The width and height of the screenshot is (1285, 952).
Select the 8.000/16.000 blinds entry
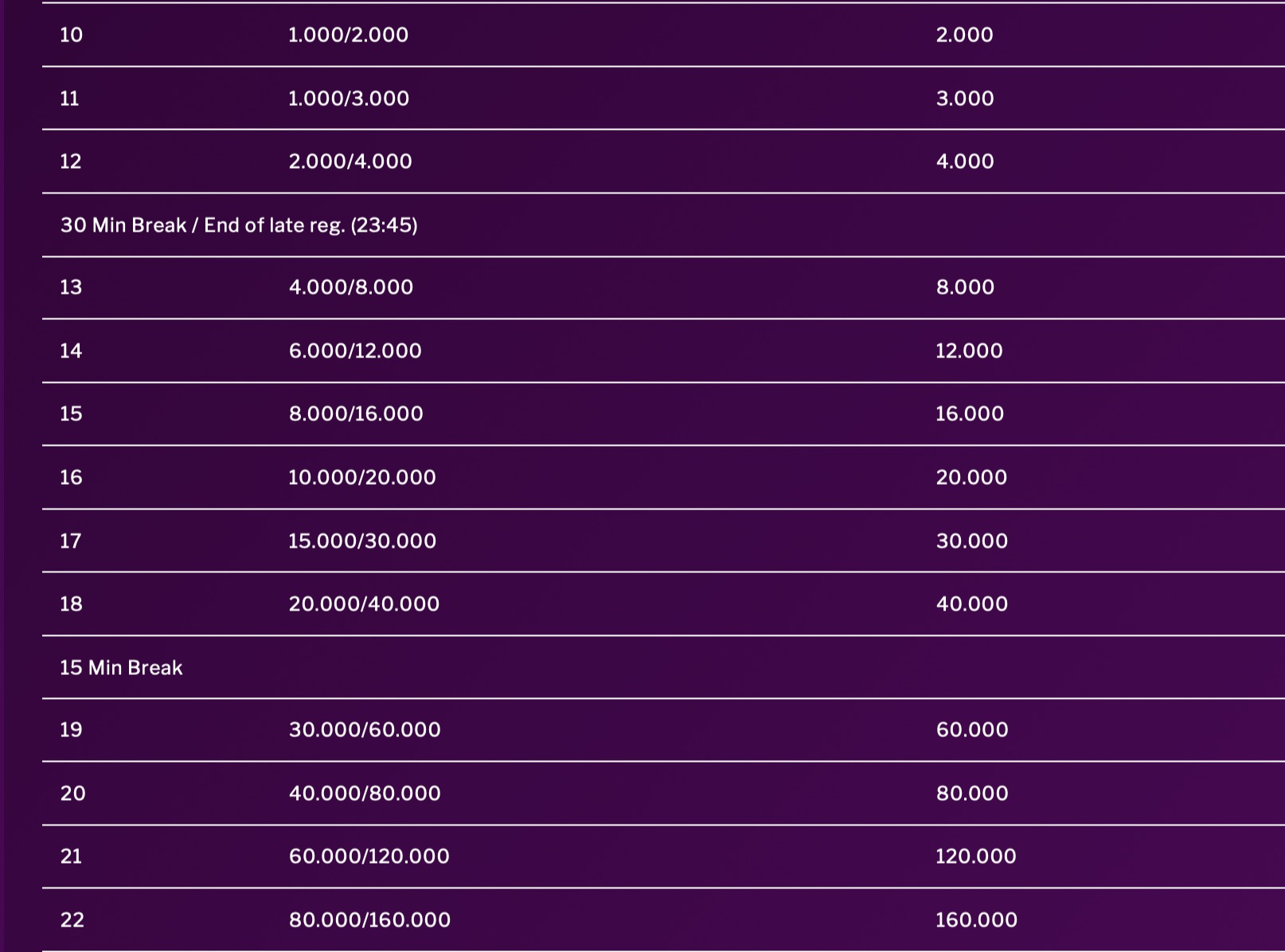[x=355, y=414]
